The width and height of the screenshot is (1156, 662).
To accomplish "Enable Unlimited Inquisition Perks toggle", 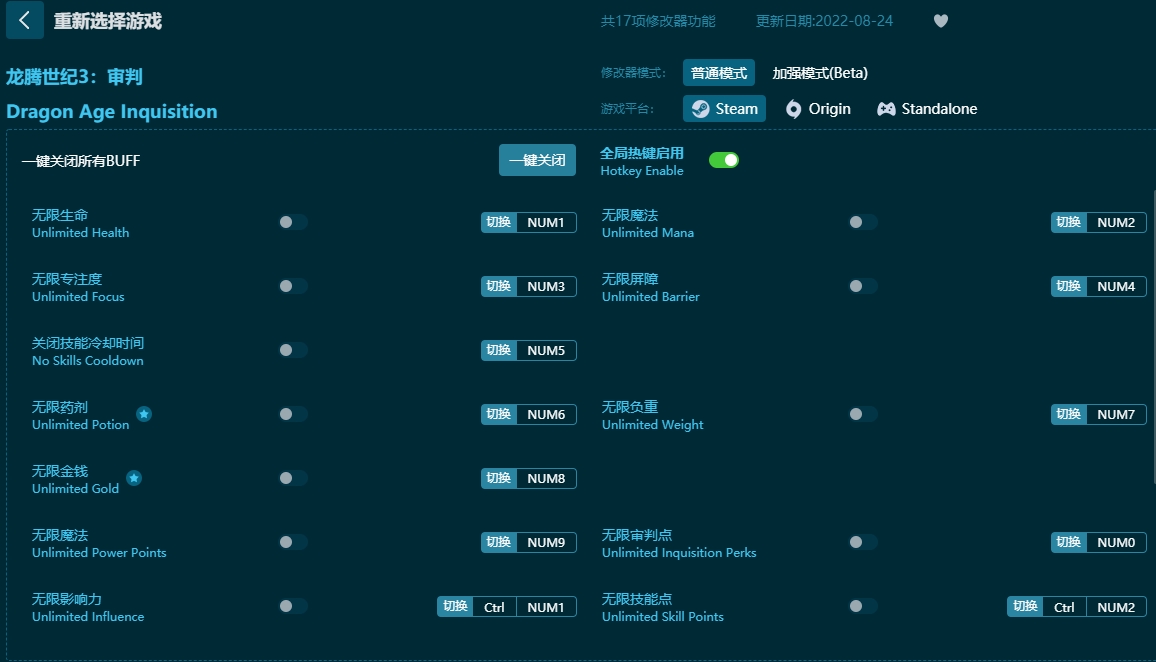I will [x=862, y=542].
